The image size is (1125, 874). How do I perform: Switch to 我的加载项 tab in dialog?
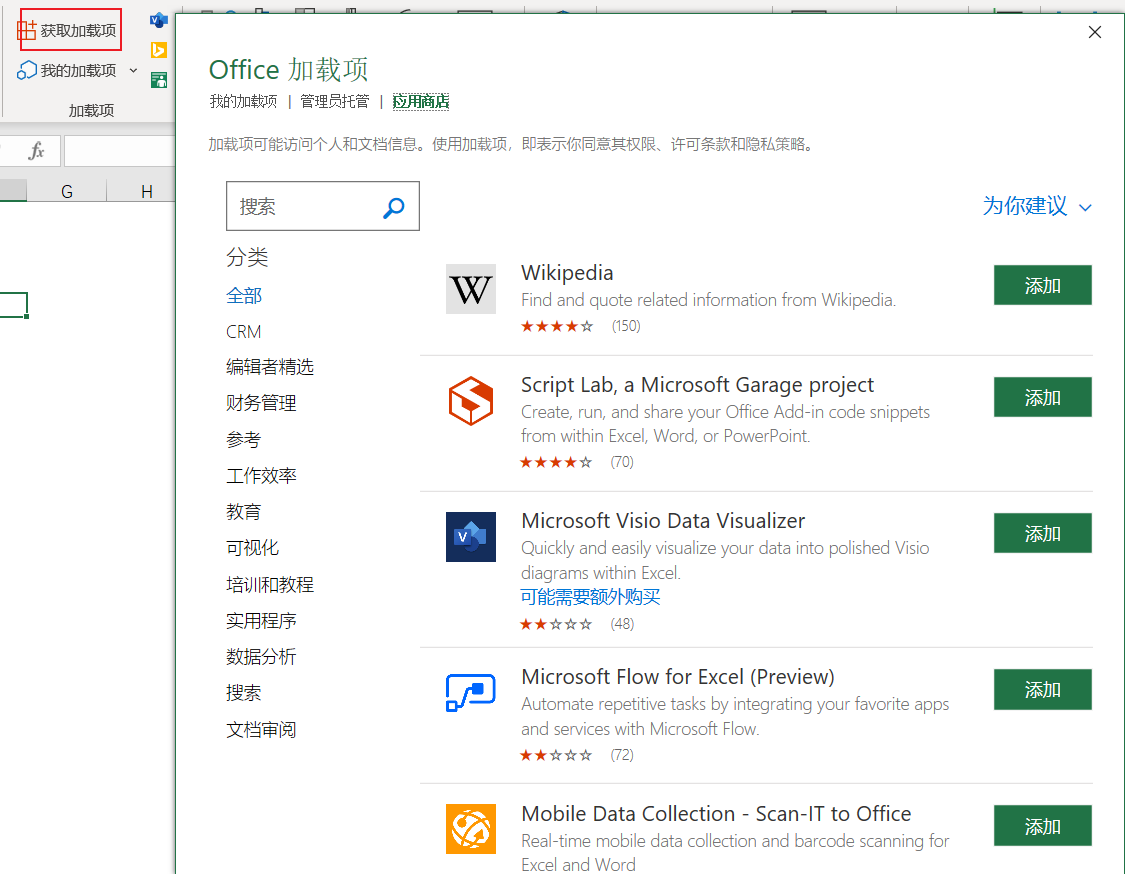click(243, 101)
